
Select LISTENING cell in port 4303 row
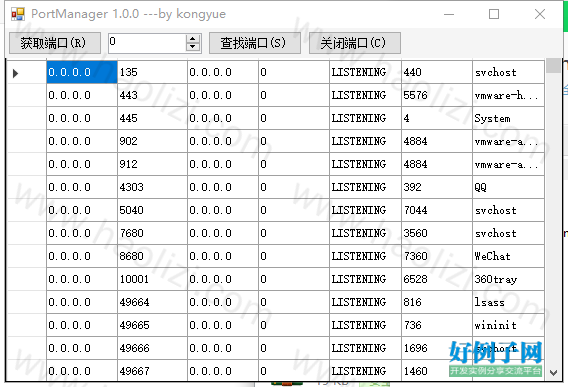tap(366, 187)
